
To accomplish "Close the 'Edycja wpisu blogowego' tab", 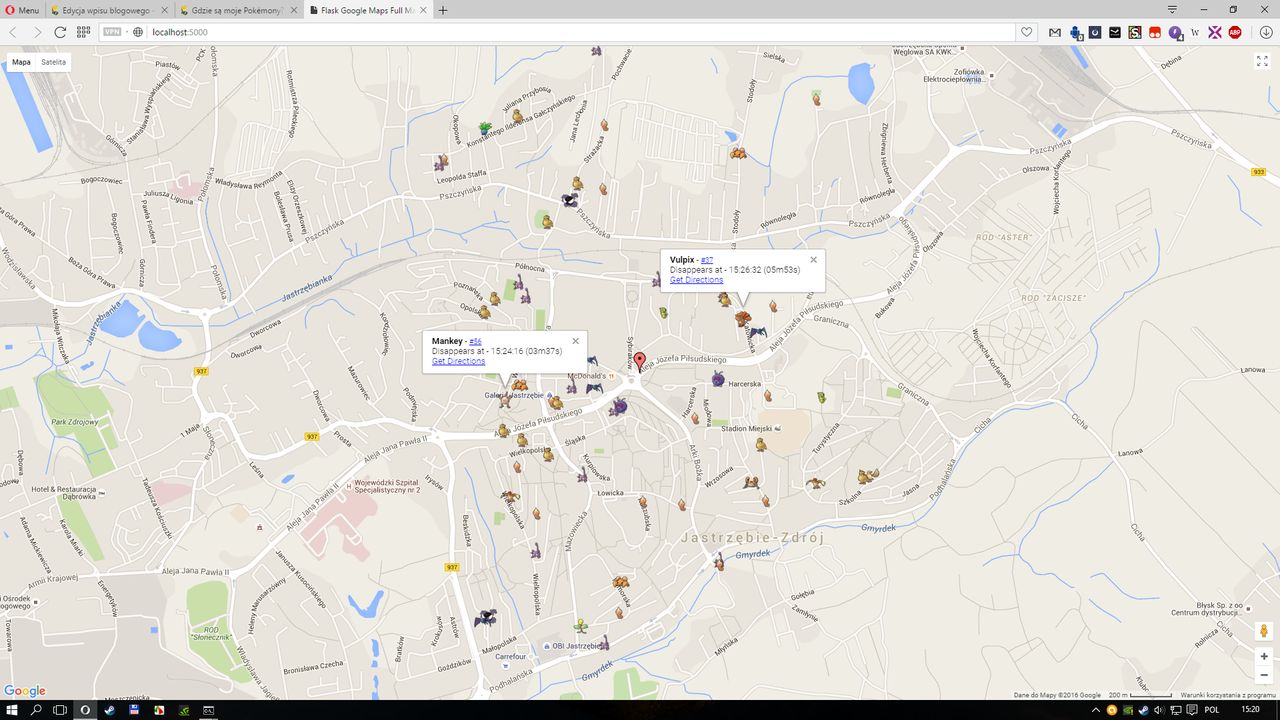I will pyautogui.click(x=164, y=10).
